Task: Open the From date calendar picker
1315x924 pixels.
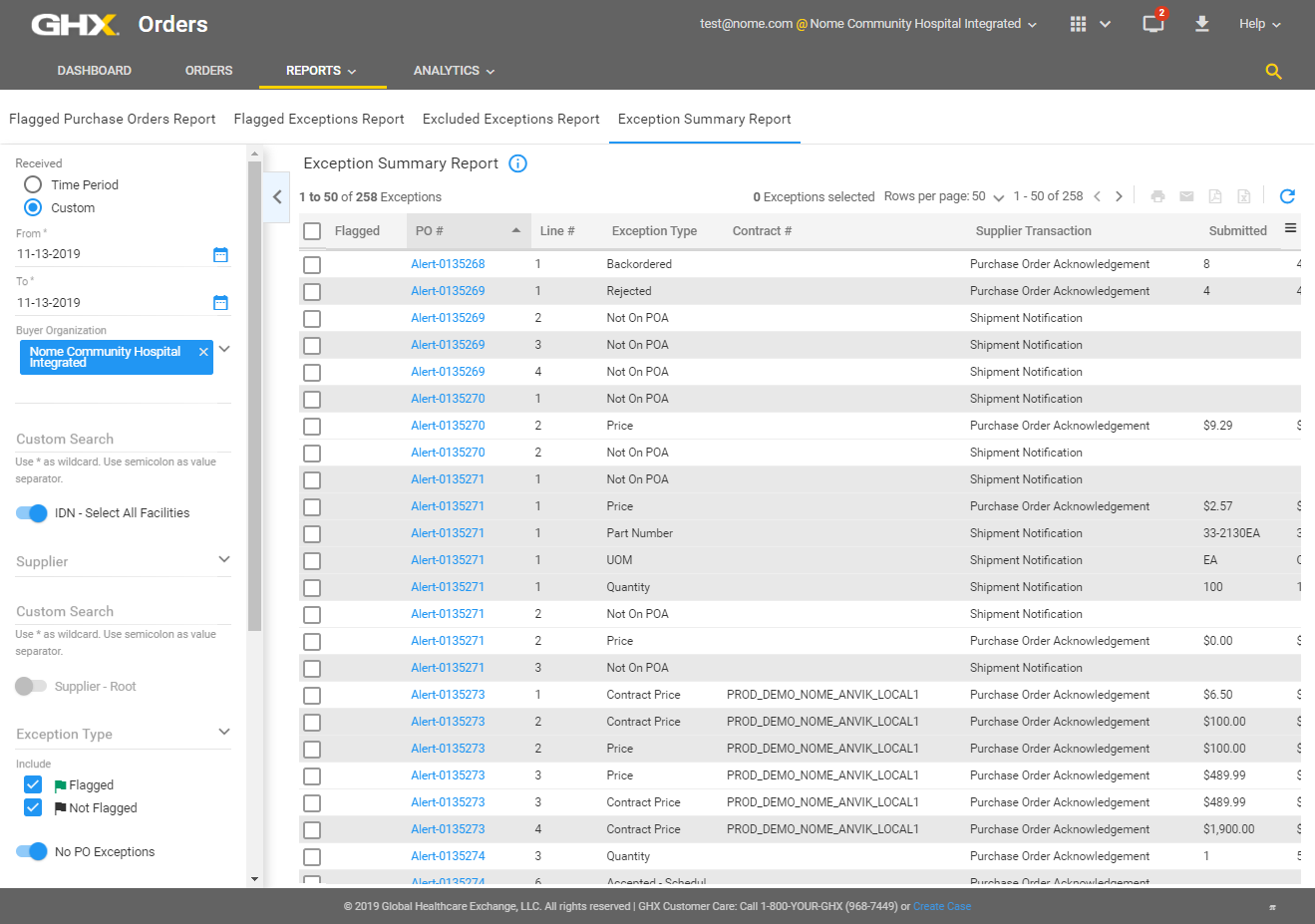Action: tap(220, 254)
